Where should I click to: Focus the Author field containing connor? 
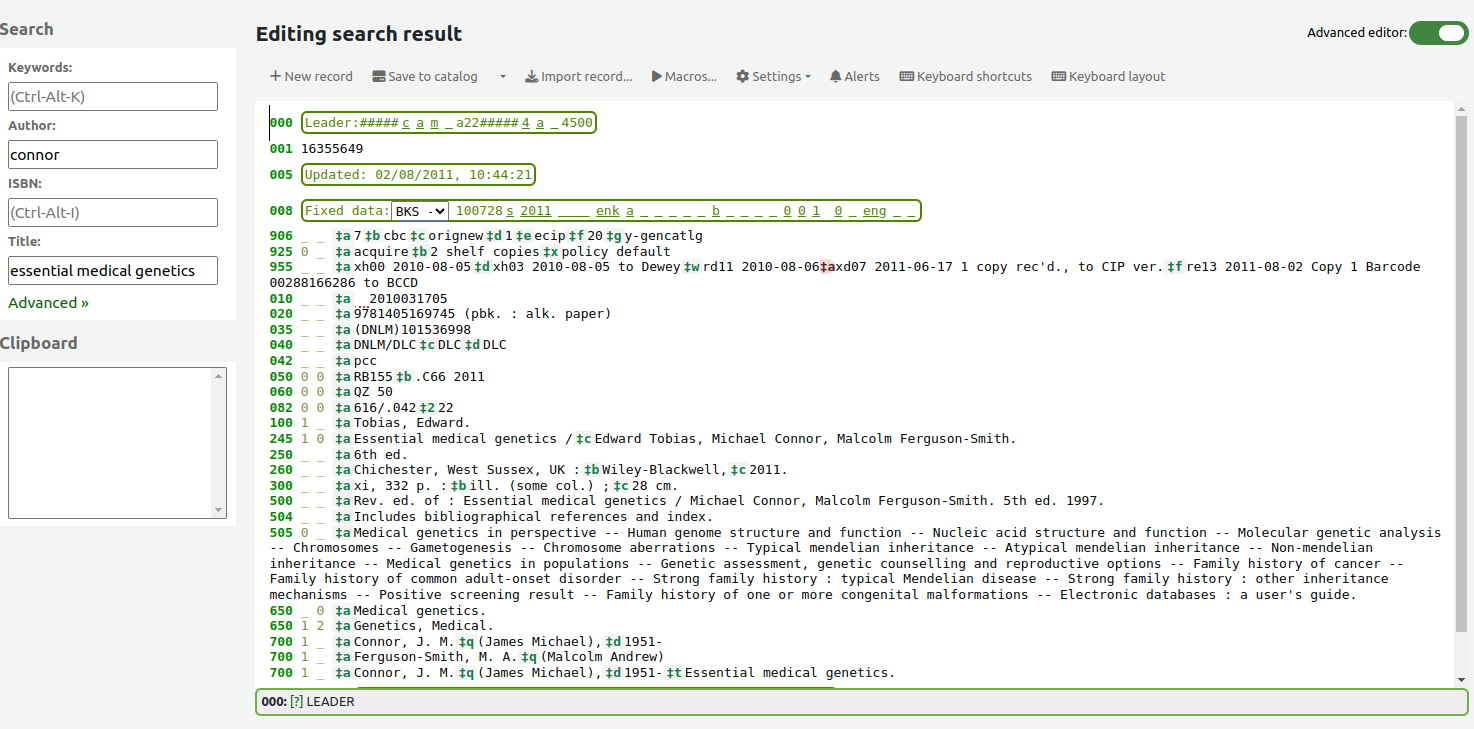pyautogui.click(x=112, y=154)
